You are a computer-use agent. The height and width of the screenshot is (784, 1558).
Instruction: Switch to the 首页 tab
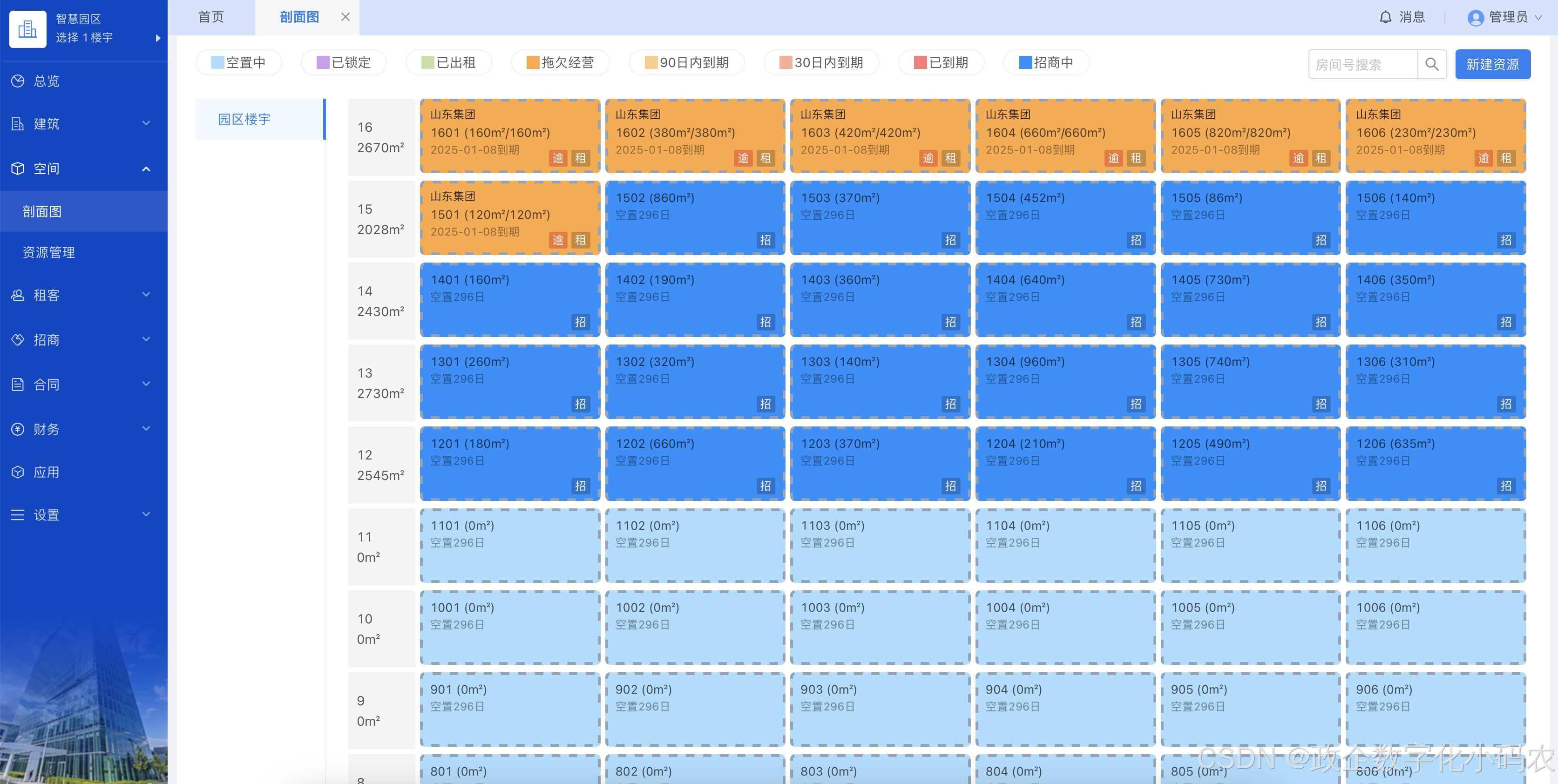coord(211,18)
